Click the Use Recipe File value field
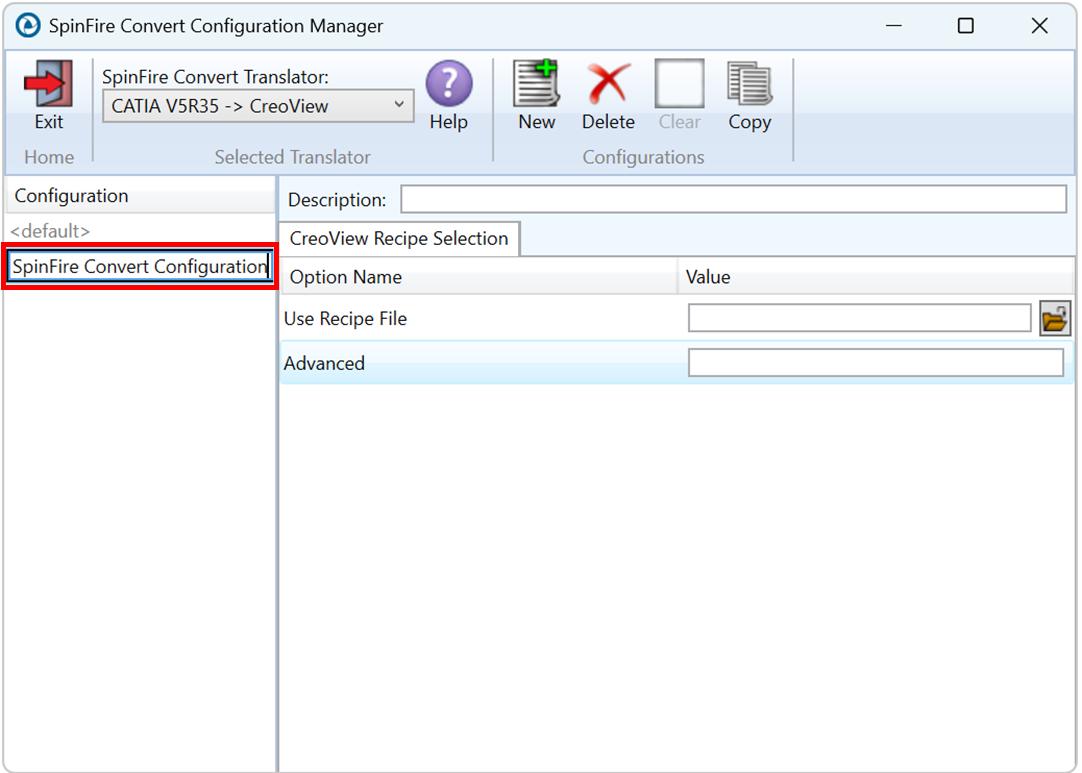This screenshot has width=1082, height=773. pos(859,318)
